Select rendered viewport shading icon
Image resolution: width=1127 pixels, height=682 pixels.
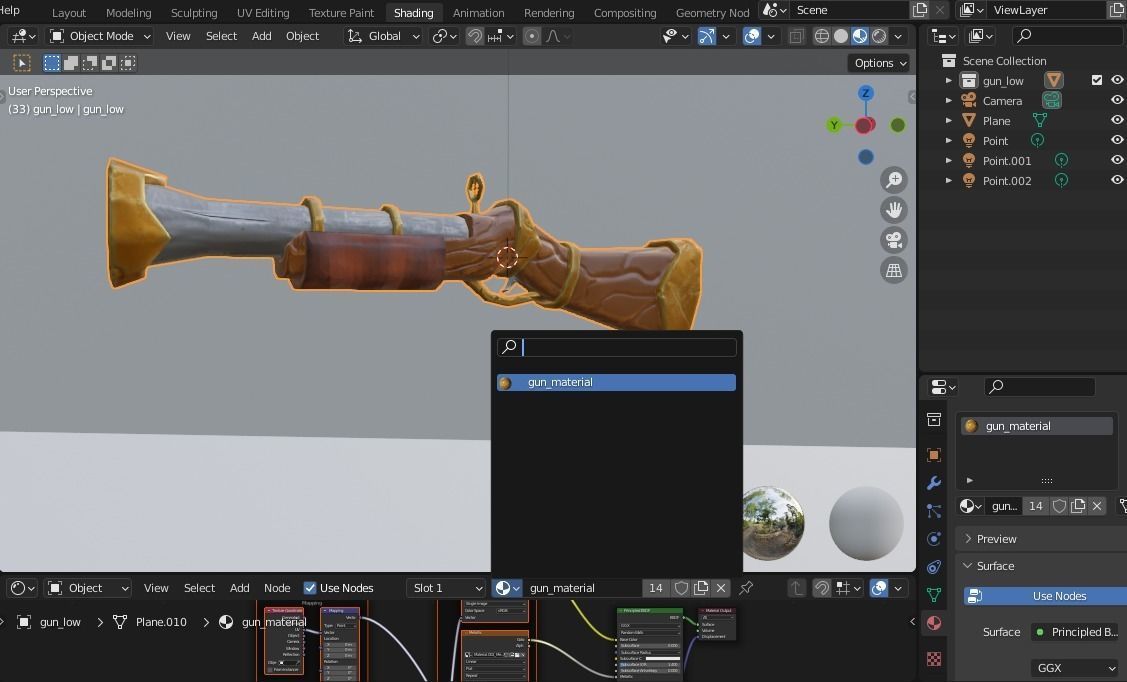point(879,36)
